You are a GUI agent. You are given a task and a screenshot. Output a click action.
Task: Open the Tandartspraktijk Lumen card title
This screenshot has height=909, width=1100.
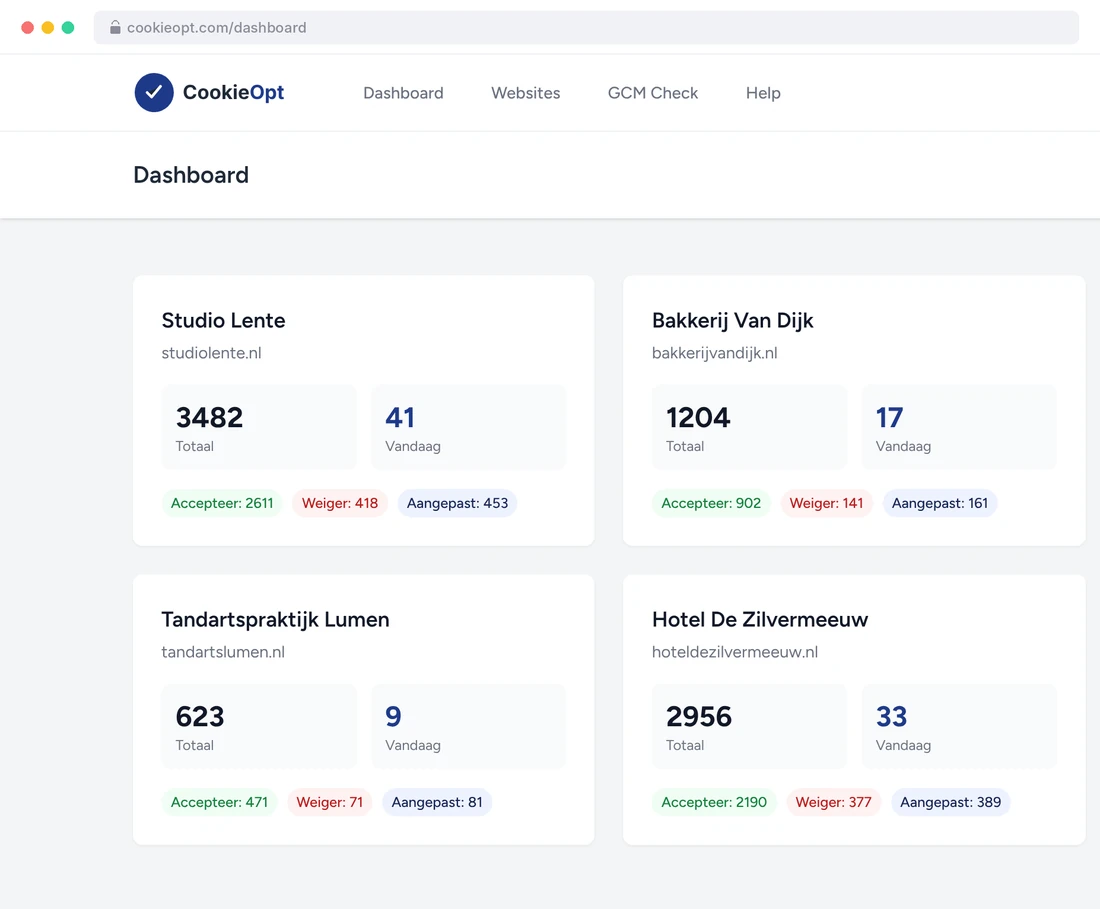coord(275,619)
